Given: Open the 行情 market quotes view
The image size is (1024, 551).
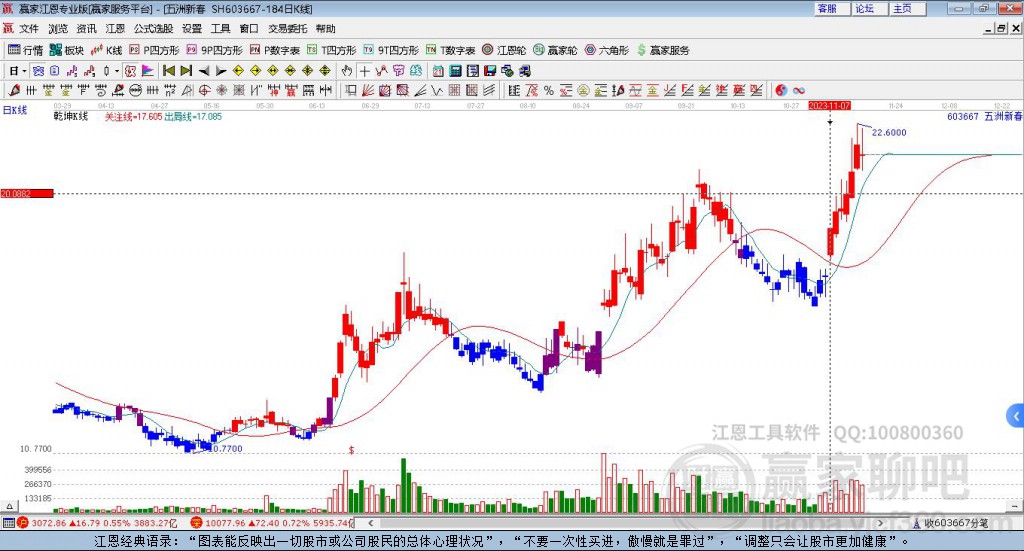Looking at the screenshot, I should [x=25, y=50].
